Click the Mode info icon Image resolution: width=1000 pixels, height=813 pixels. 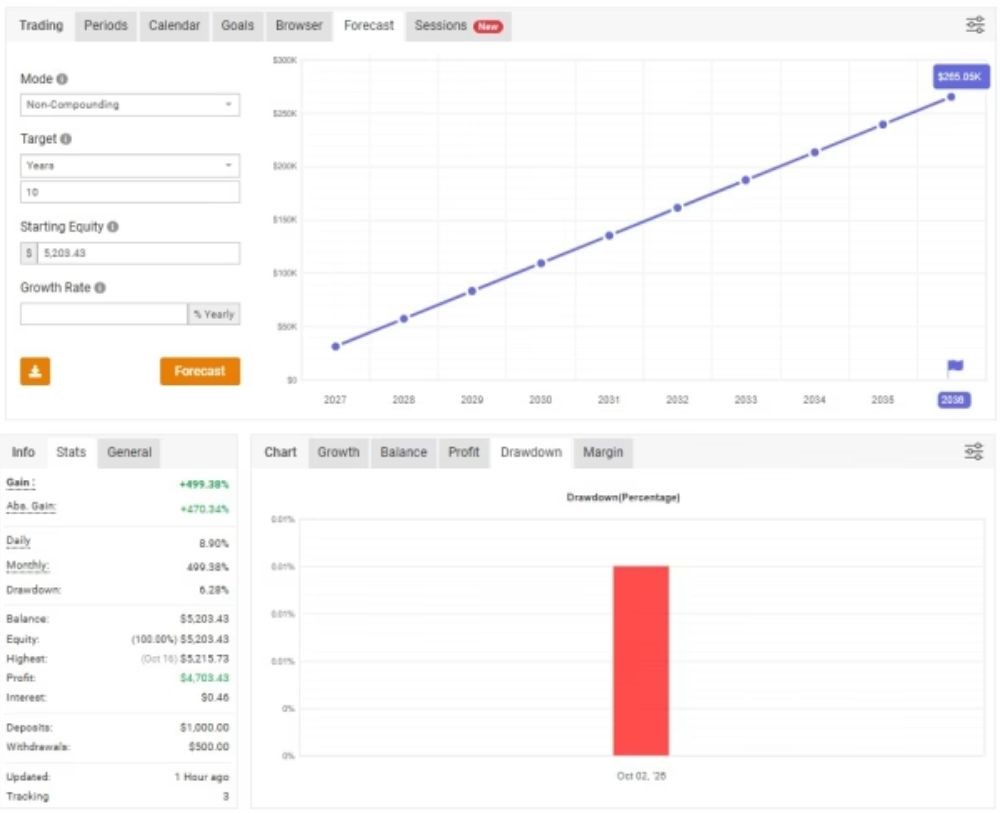tap(62, 79)
